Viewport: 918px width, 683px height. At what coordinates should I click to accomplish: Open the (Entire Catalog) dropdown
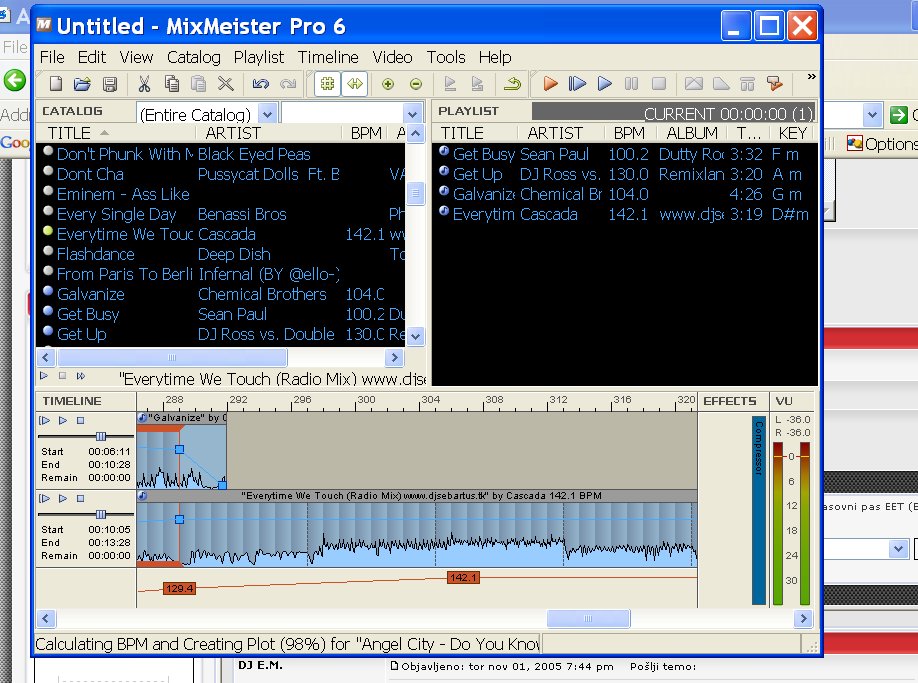(267, 114)
